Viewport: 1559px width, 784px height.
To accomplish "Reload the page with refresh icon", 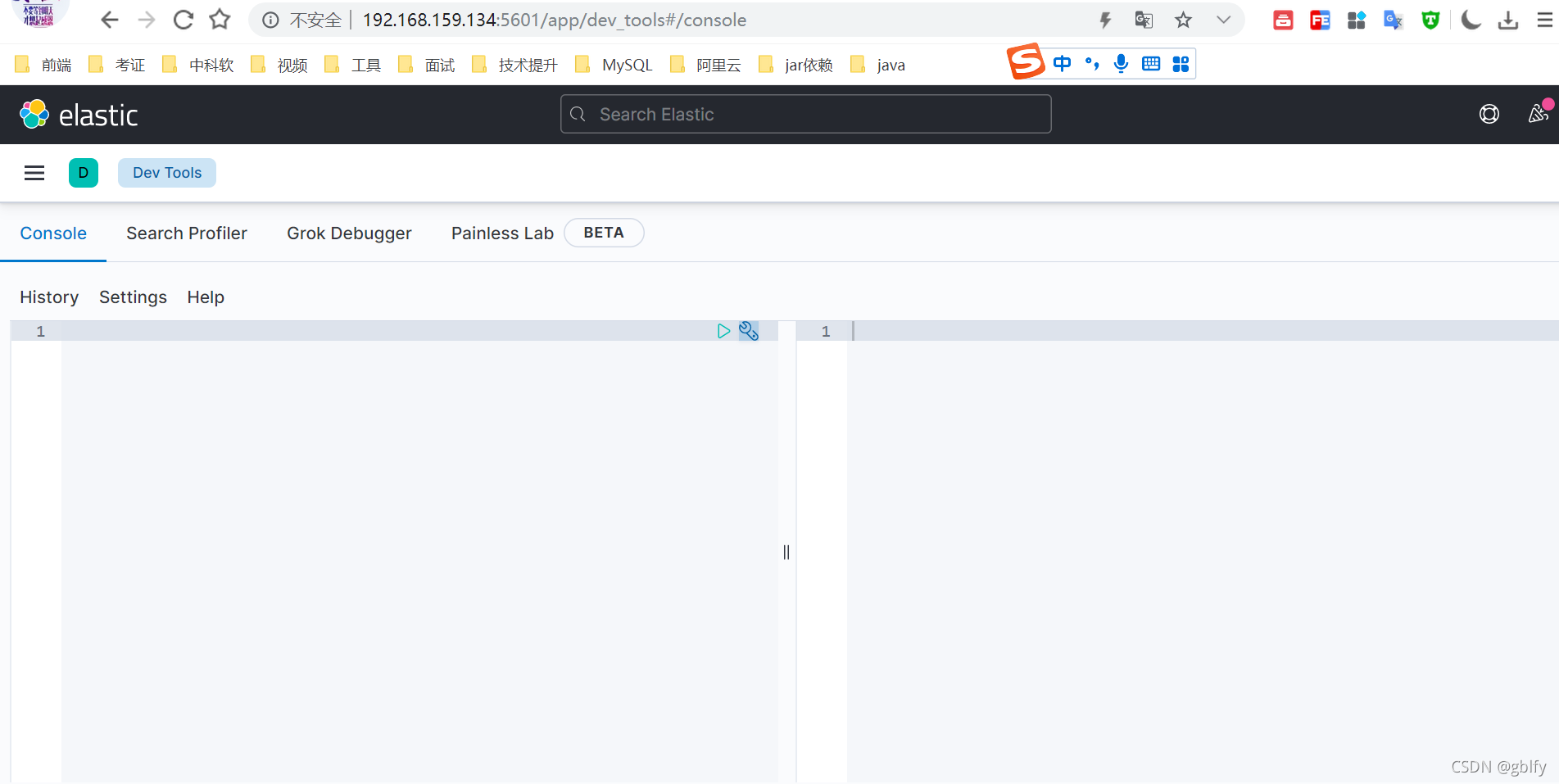I will pos(183,20).
